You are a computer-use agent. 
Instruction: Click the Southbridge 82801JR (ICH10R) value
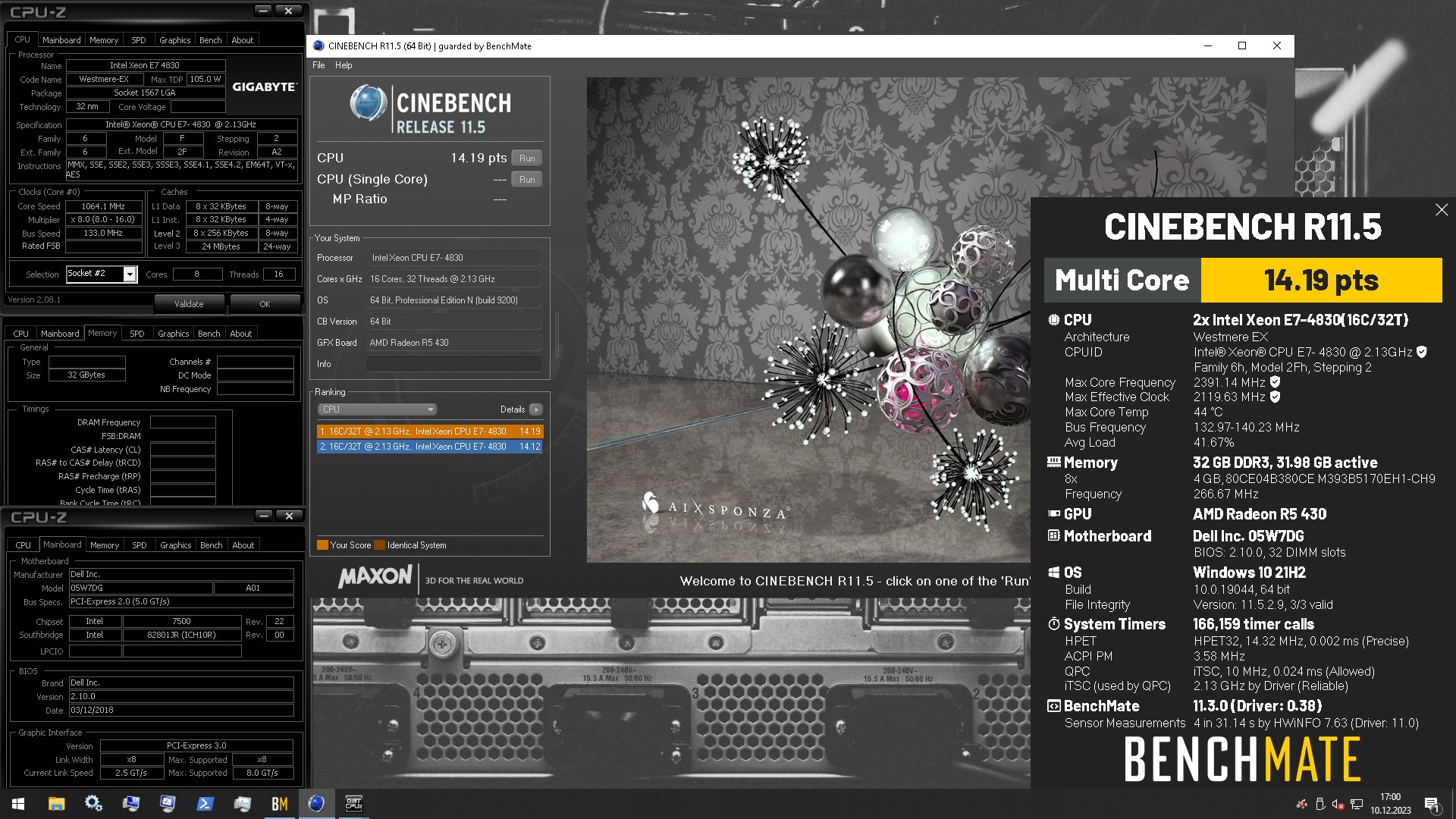pyautogui.click(x=181, y=635)
